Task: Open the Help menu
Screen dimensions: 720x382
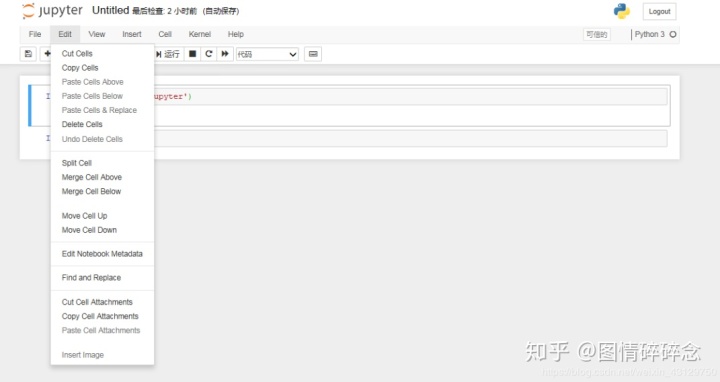Action: tap(236, 34)
